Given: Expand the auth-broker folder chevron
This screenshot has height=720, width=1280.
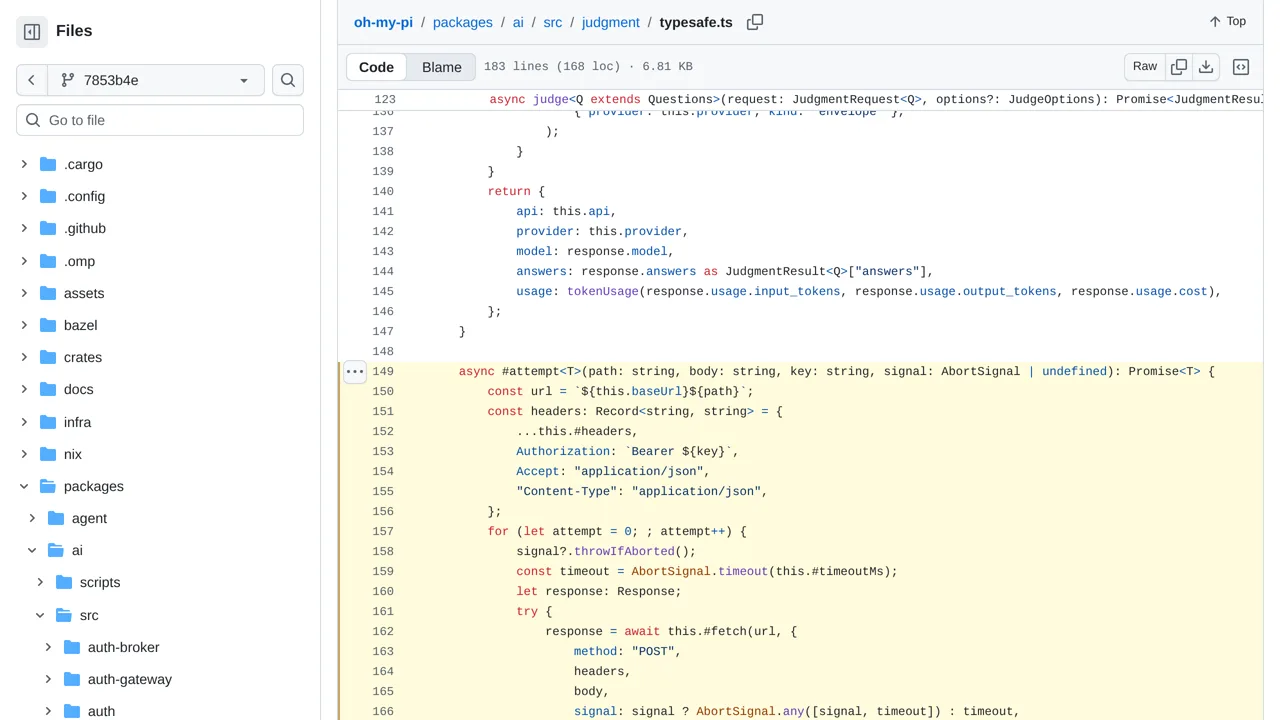Looking at the screenshot, I should click(x=48, y=647).
